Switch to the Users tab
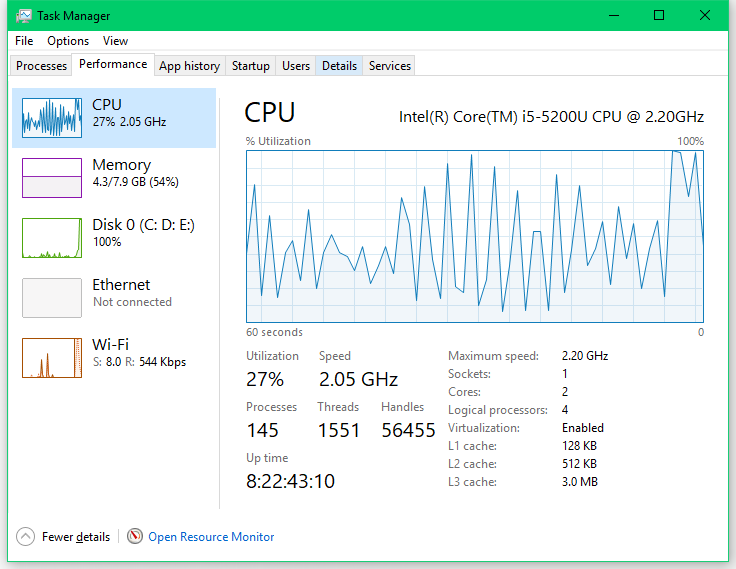This screenshot has width=736, height=569. coord(296,66)
